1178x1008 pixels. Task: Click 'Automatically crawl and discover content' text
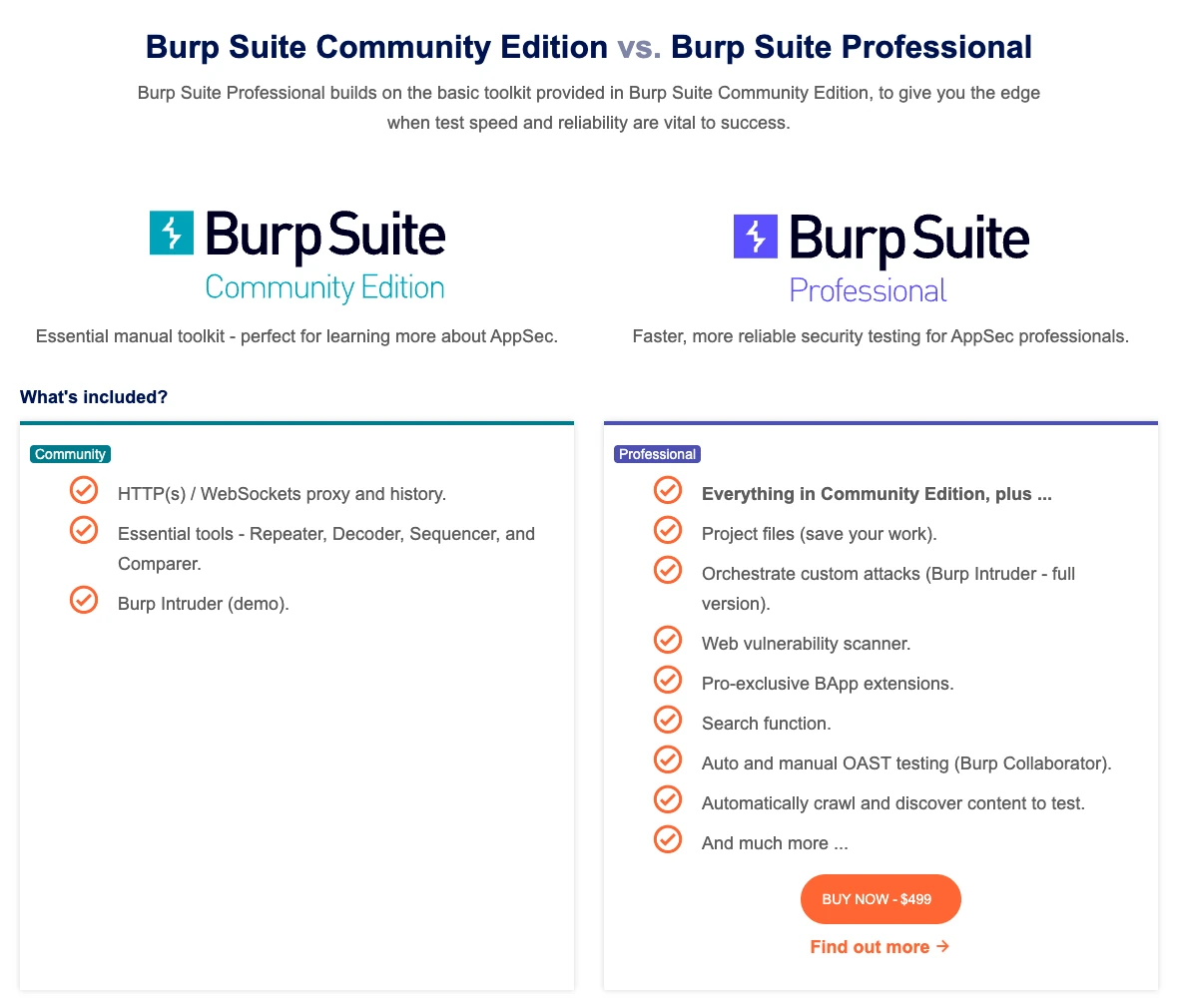coord(893,803)
